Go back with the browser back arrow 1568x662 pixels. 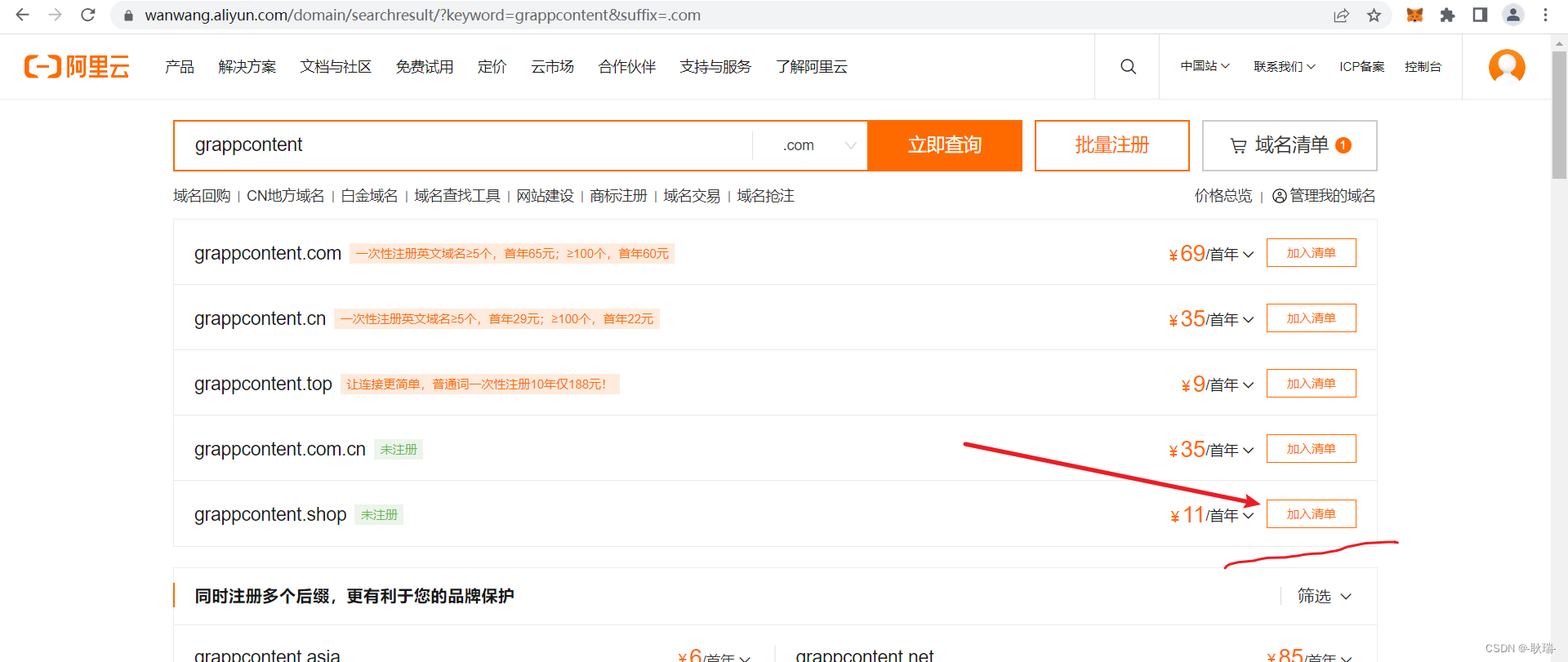coord(22,15)
